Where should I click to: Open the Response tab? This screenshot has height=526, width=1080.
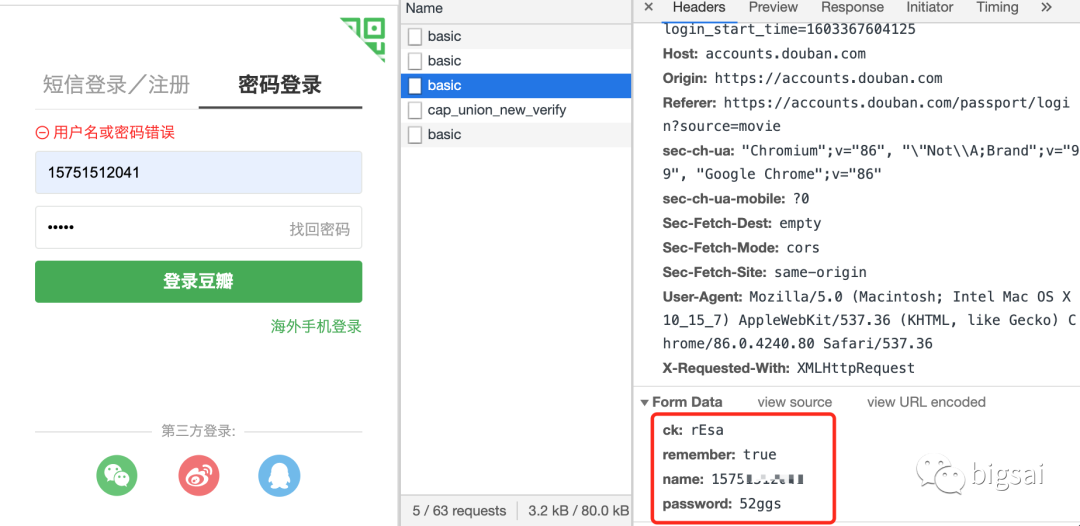[852, 8]
